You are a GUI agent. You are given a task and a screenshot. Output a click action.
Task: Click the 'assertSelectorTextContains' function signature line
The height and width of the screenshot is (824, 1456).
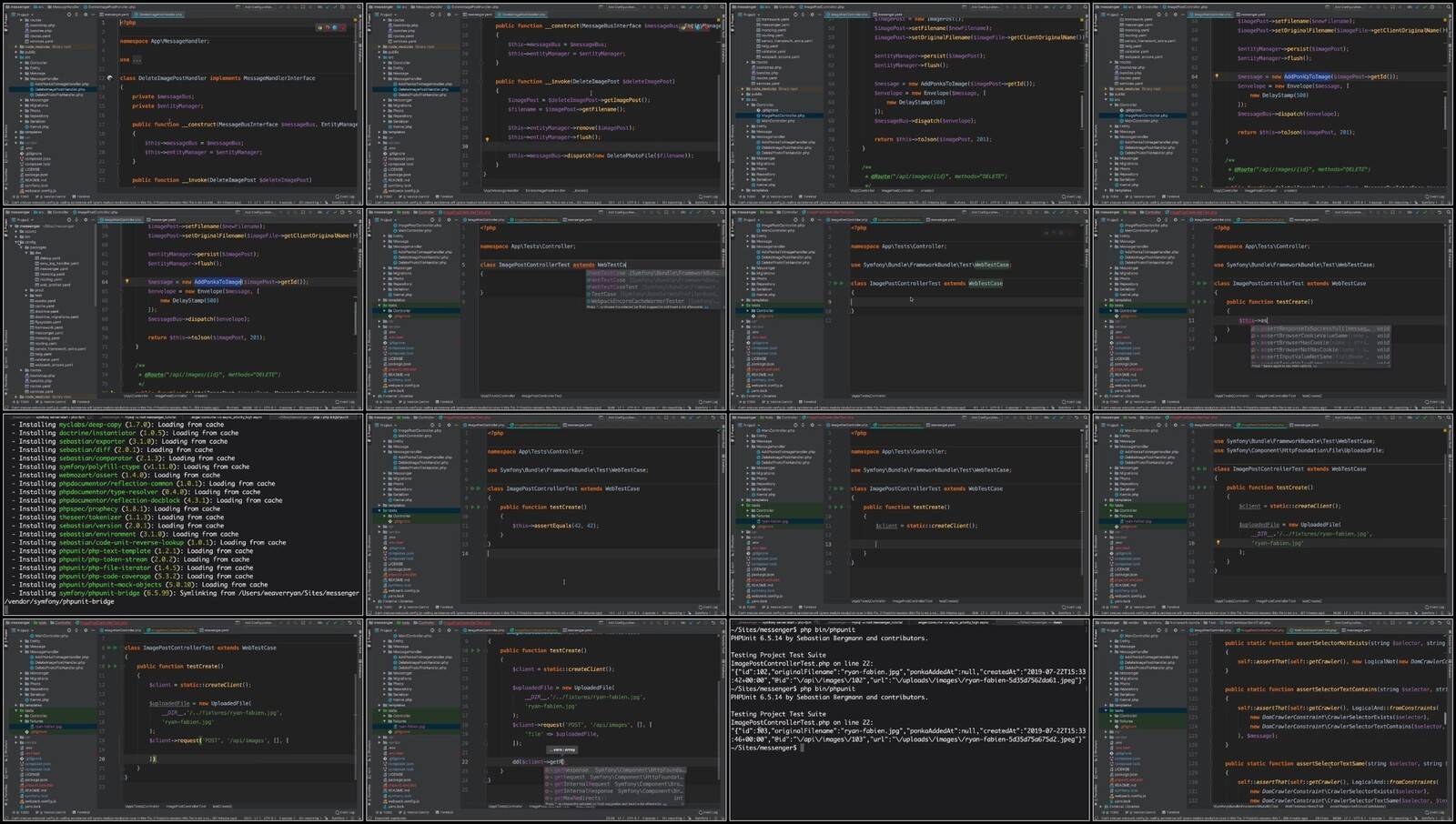coord(1335,689)
